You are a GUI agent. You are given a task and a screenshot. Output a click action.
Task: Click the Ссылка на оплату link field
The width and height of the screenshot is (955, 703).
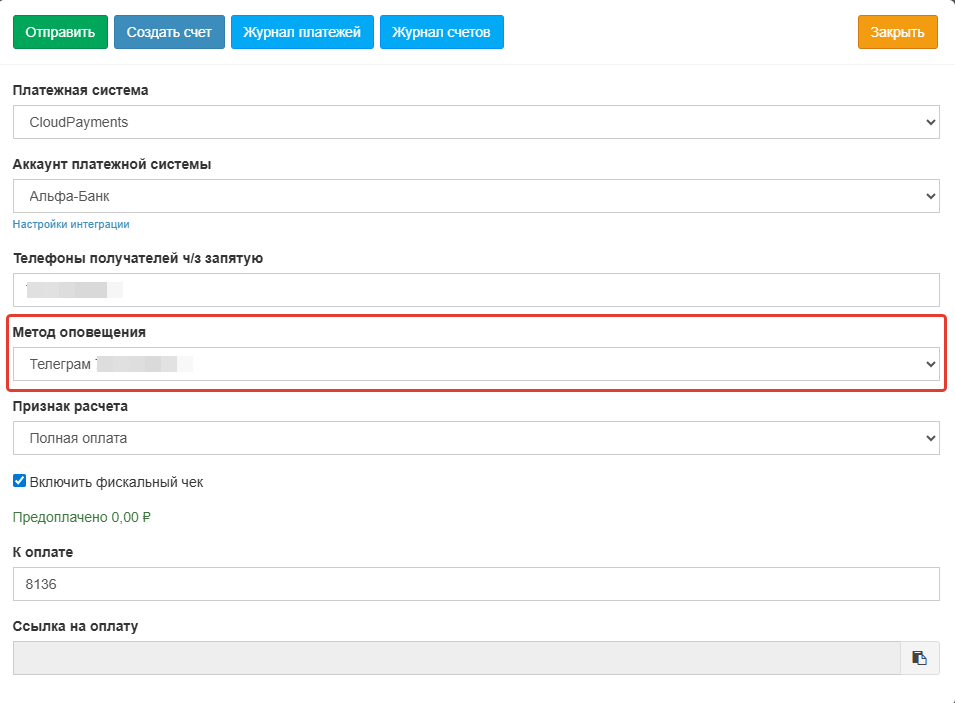click(x=456, y=658)
